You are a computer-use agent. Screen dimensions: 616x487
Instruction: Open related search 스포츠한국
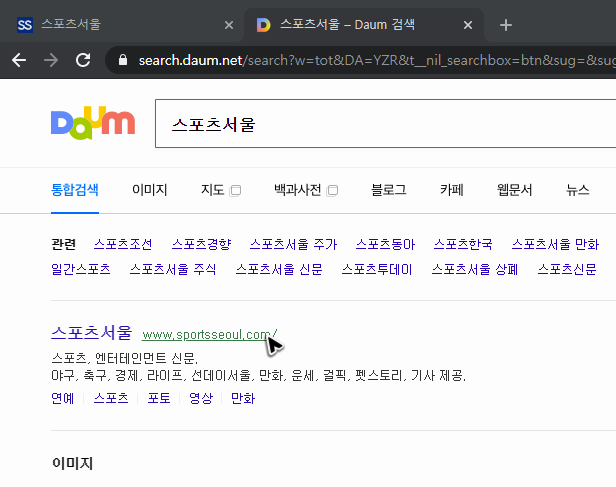463,244
